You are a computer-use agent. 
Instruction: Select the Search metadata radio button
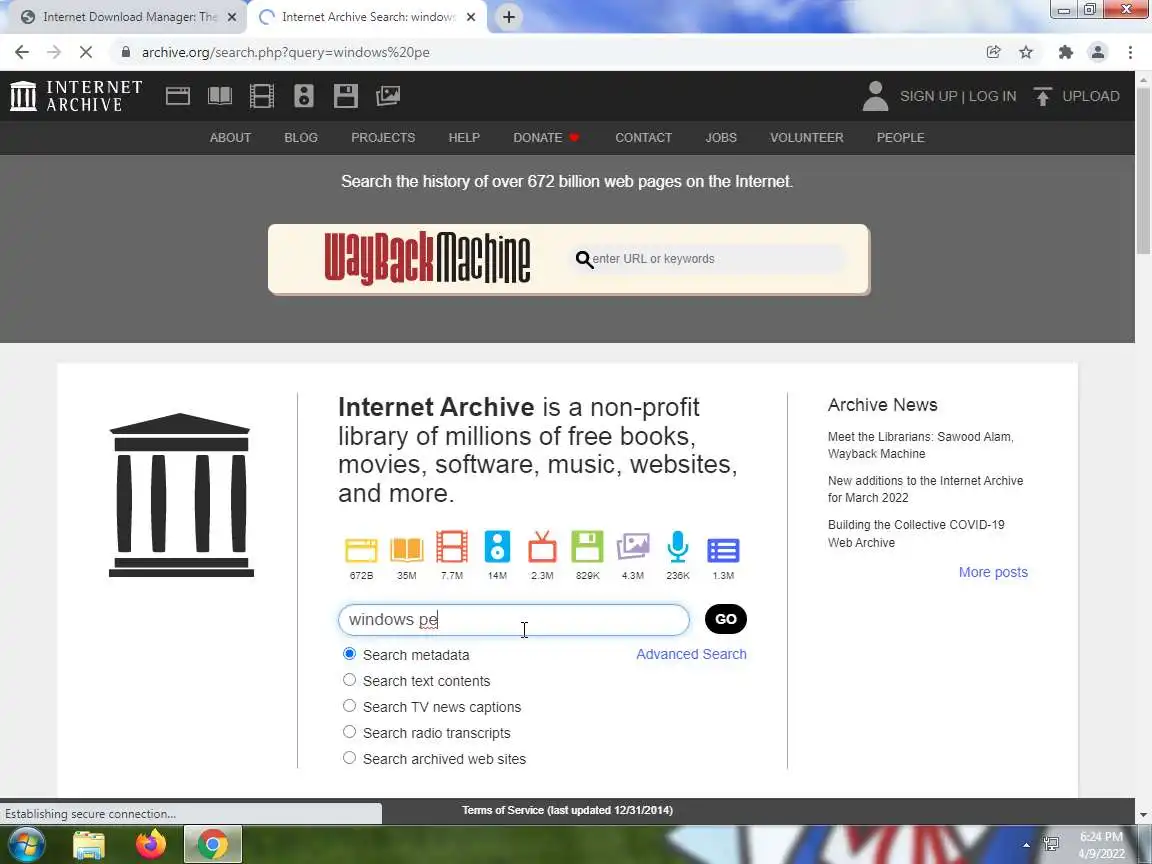(350, 654)
